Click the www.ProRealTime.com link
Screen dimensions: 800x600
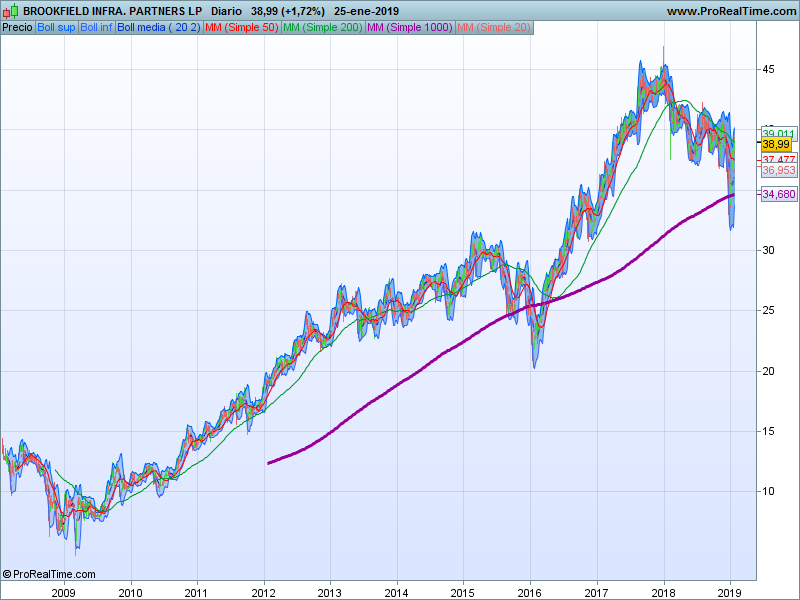731,11
